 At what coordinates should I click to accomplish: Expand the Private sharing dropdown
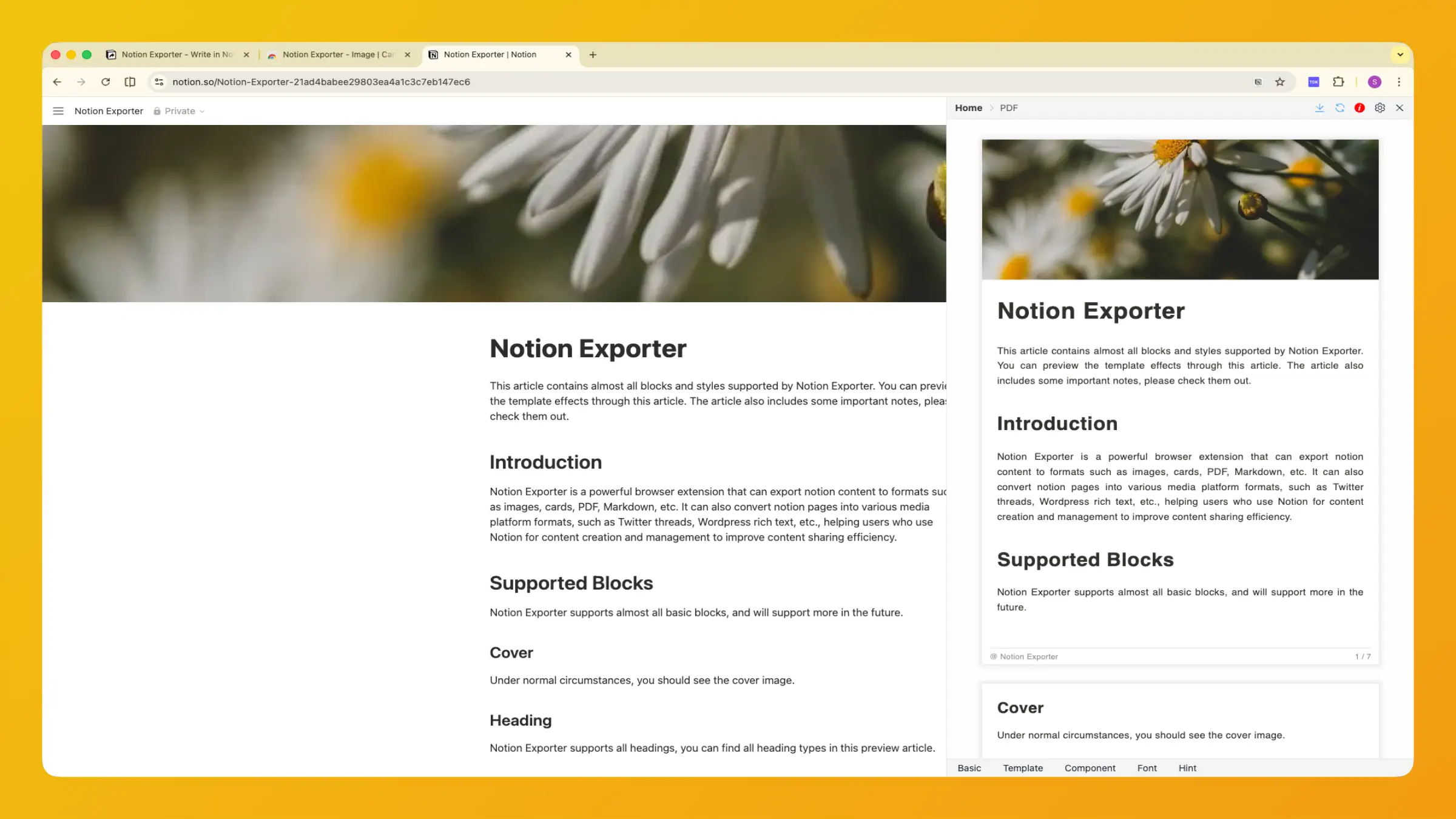pyautogui.click(x=180, y=111)
